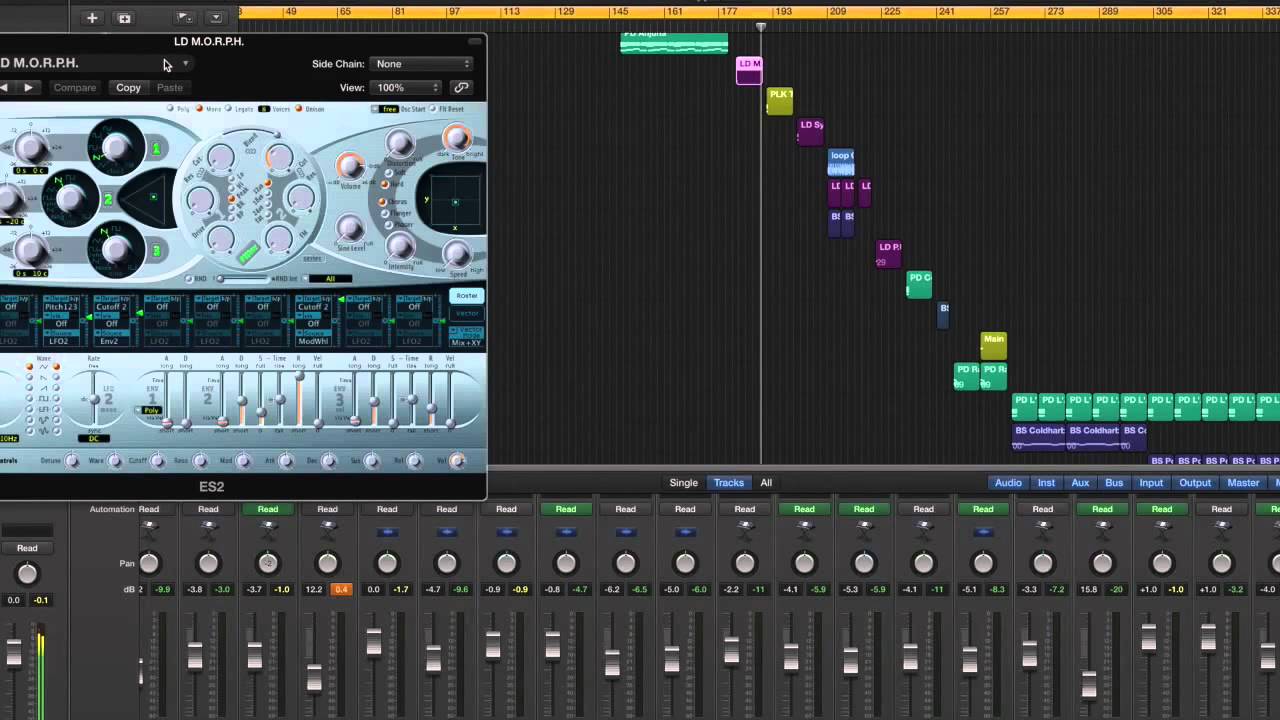Screen dimensions: 1280x720
Task: Turn the ES2 Distortion knob
Action: 400,145
